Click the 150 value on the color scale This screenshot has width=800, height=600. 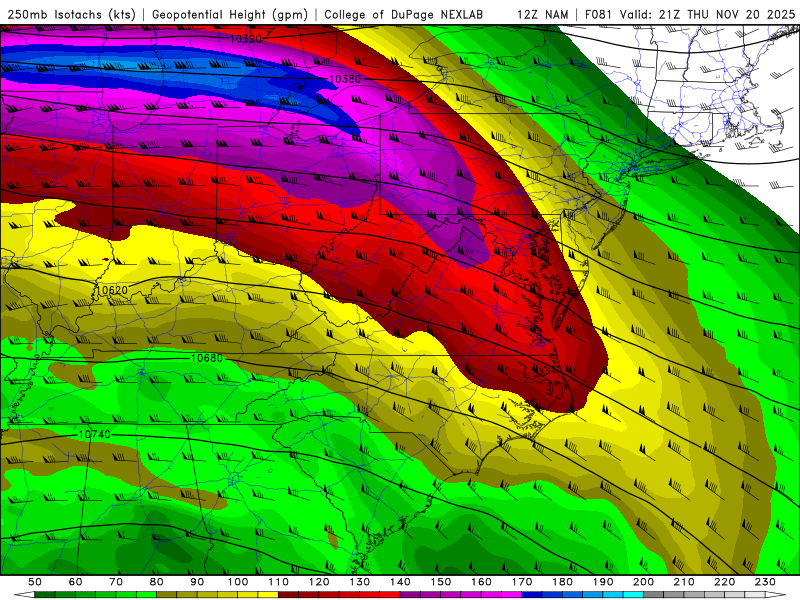(x=441, y=582)
